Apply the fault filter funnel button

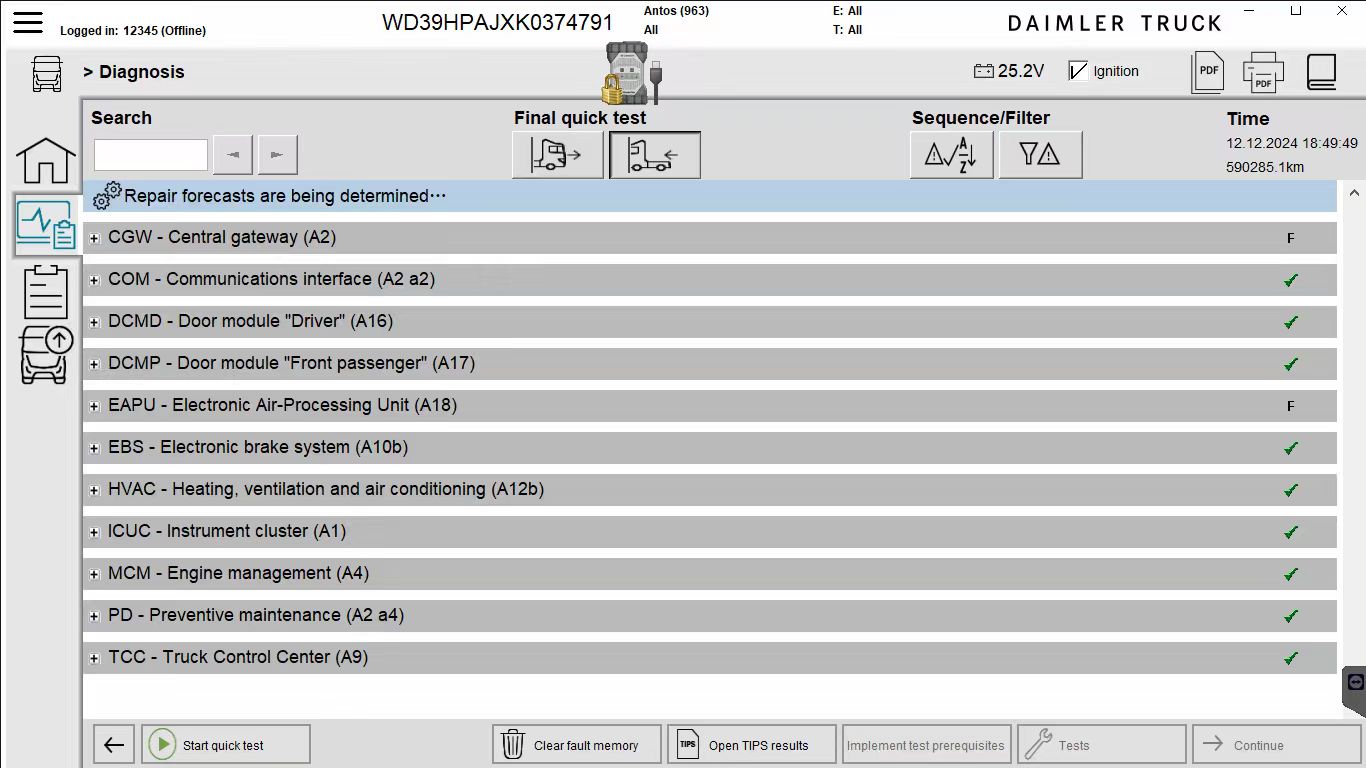point(1040,155)
